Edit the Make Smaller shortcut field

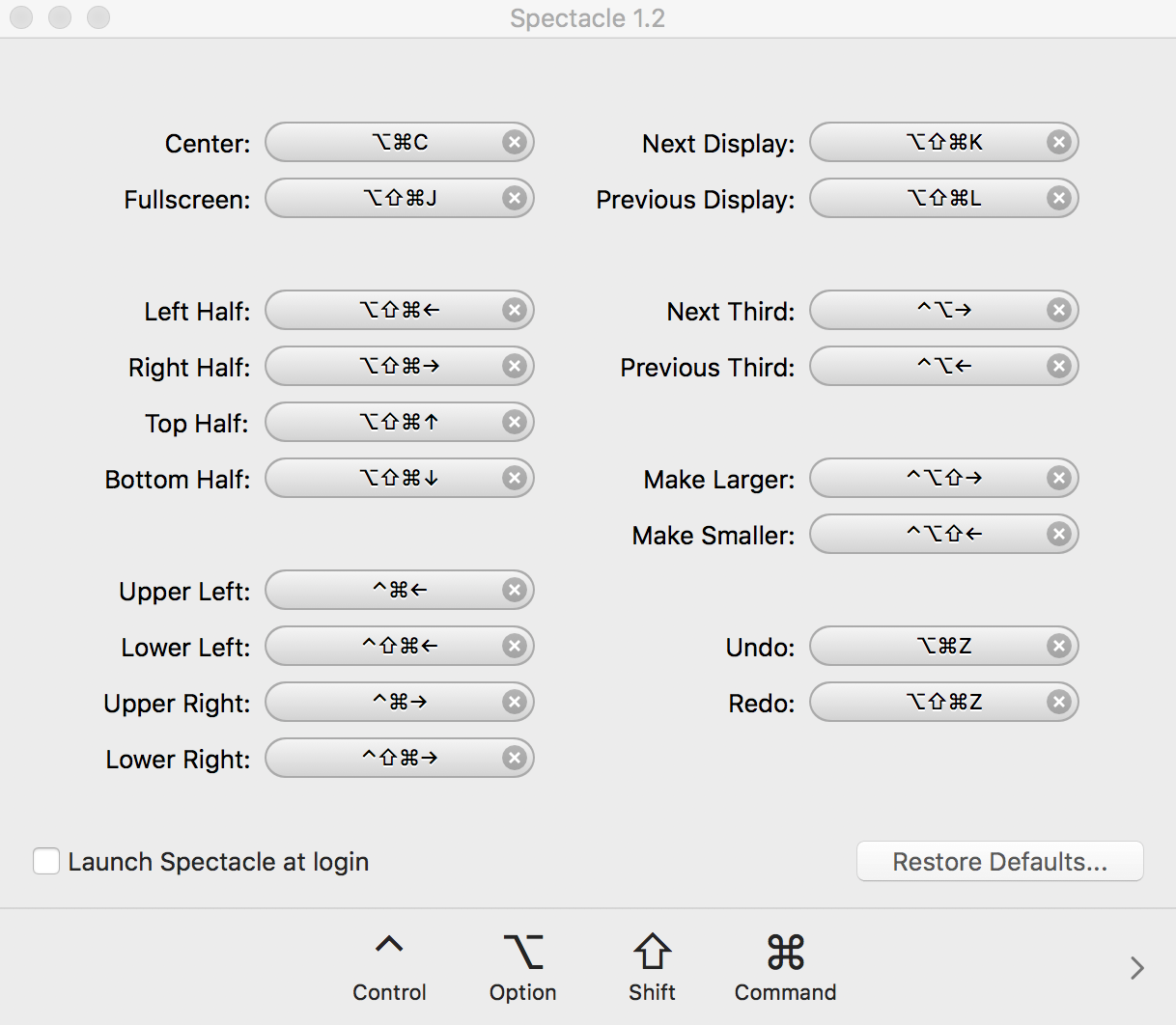pos(931,535)
